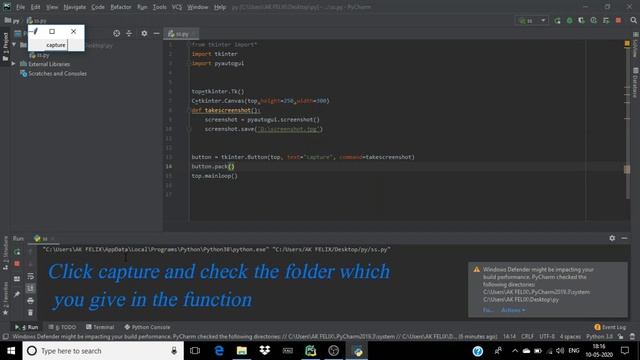Click the Fix link in Defender notification

coord(488,310)
